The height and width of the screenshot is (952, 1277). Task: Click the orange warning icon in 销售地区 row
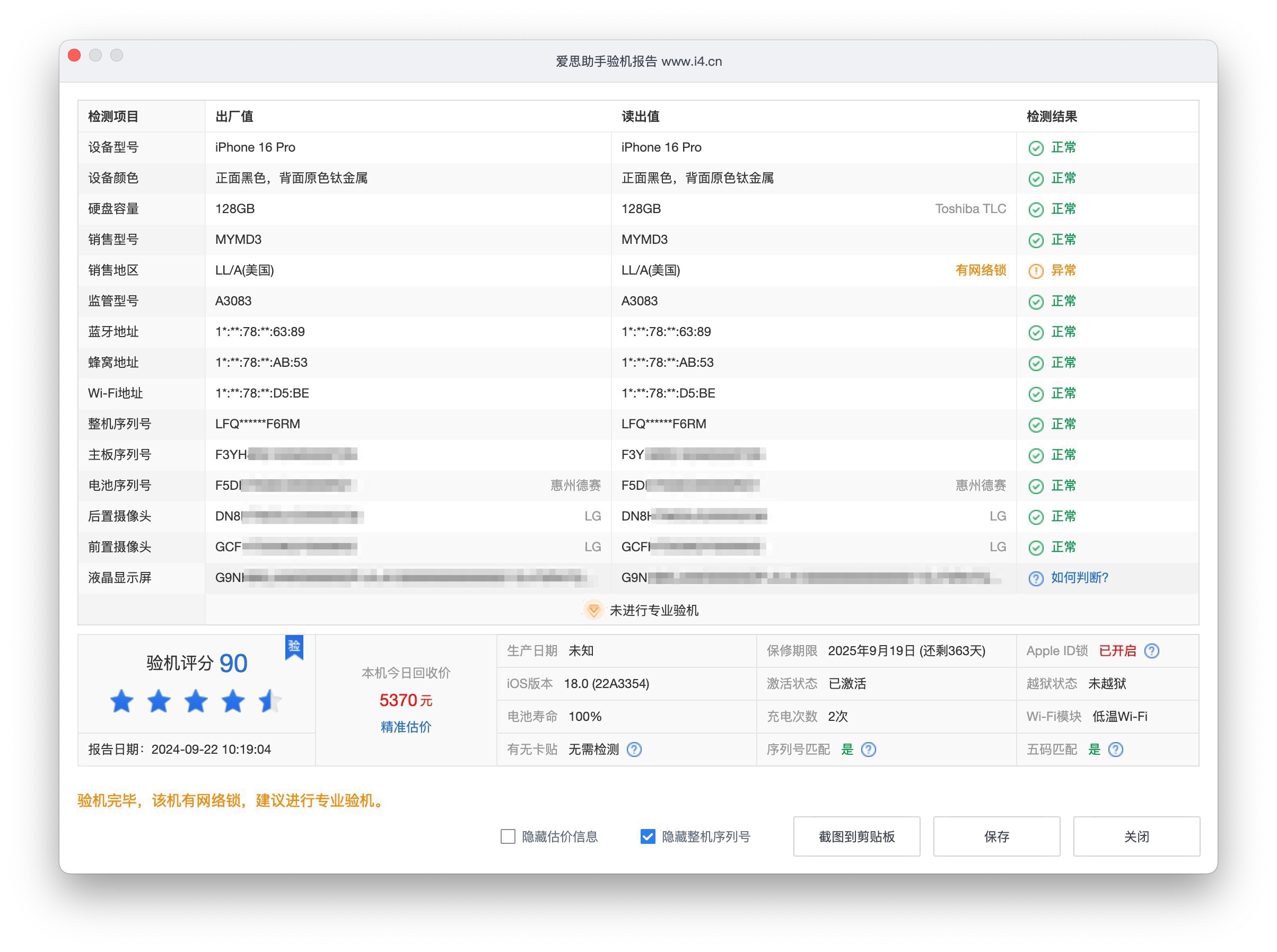[1035, 271]
